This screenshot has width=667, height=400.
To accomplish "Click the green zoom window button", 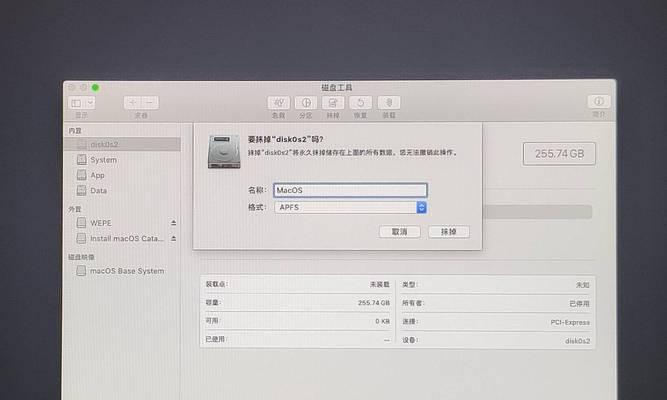I will coord(95,87).
